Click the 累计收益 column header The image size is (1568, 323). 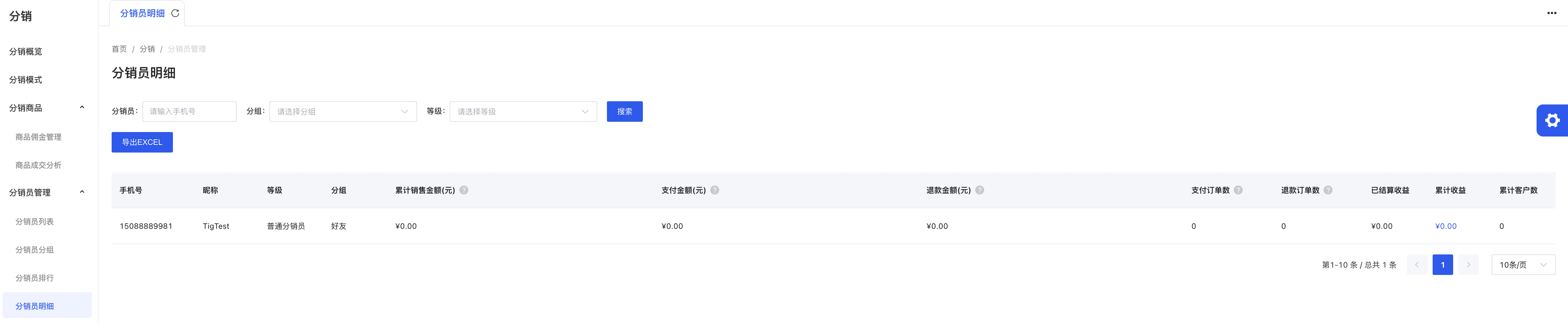1451,190
